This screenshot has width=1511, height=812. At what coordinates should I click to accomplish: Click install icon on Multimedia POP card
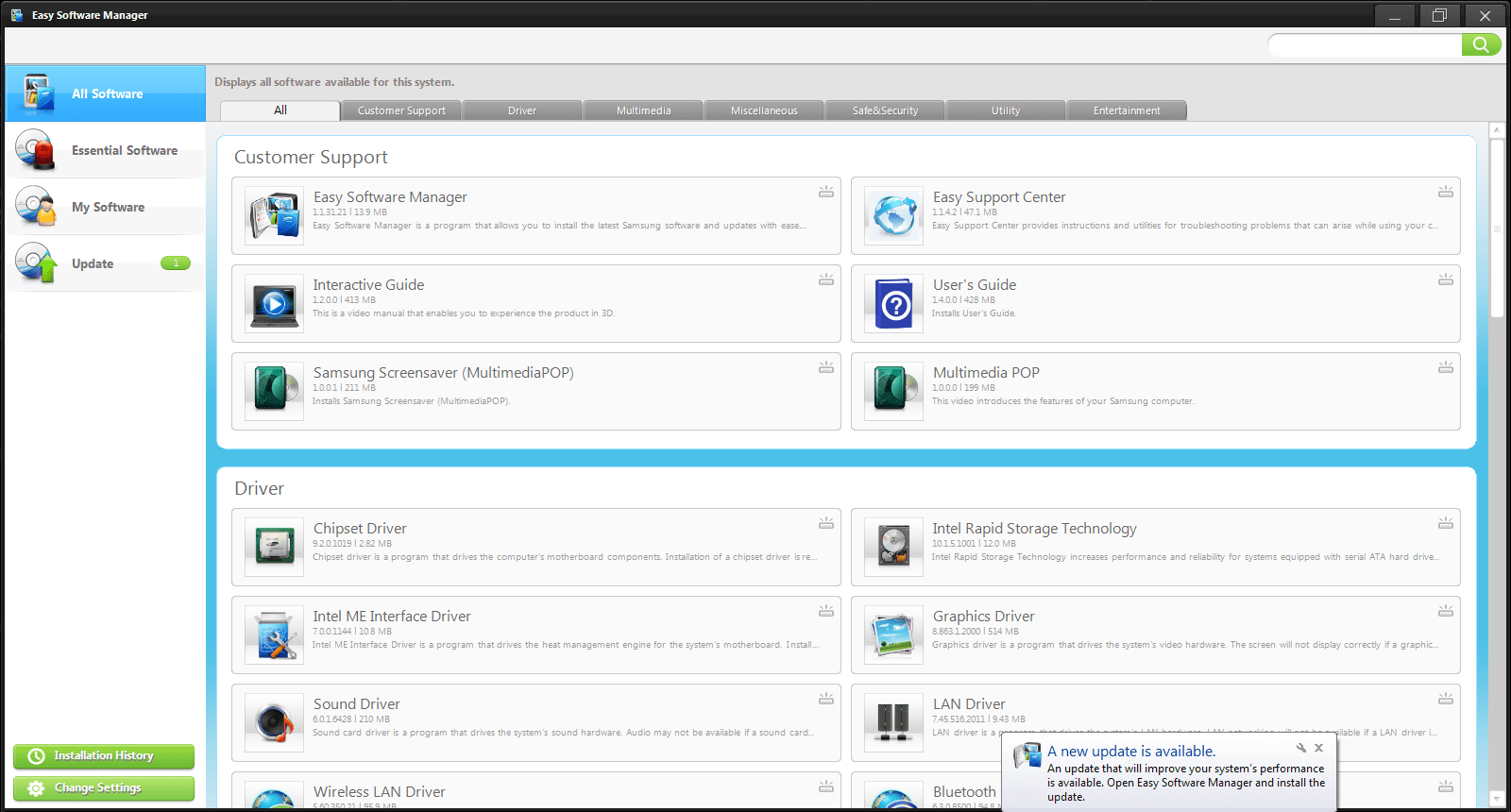click(x=1446, y=367)
